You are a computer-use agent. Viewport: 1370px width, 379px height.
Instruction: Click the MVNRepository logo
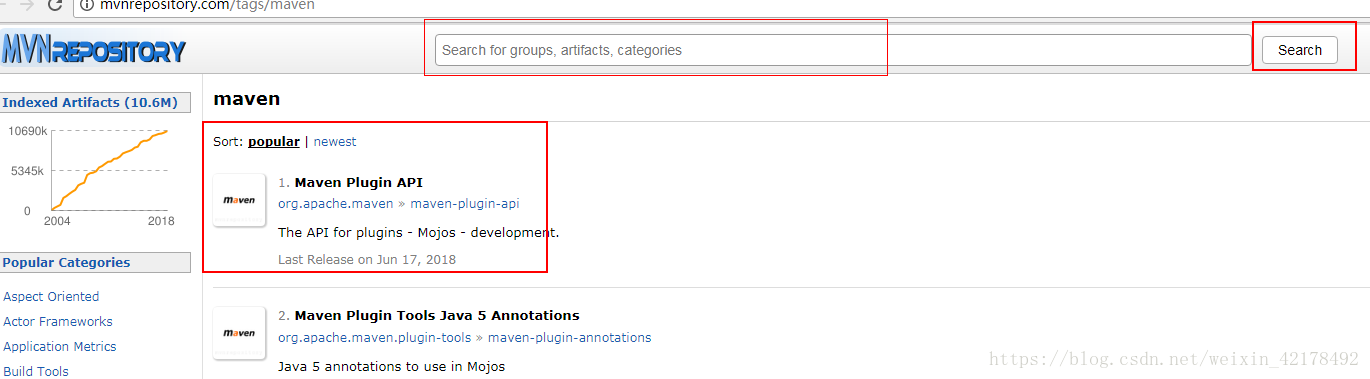(93, 49)
